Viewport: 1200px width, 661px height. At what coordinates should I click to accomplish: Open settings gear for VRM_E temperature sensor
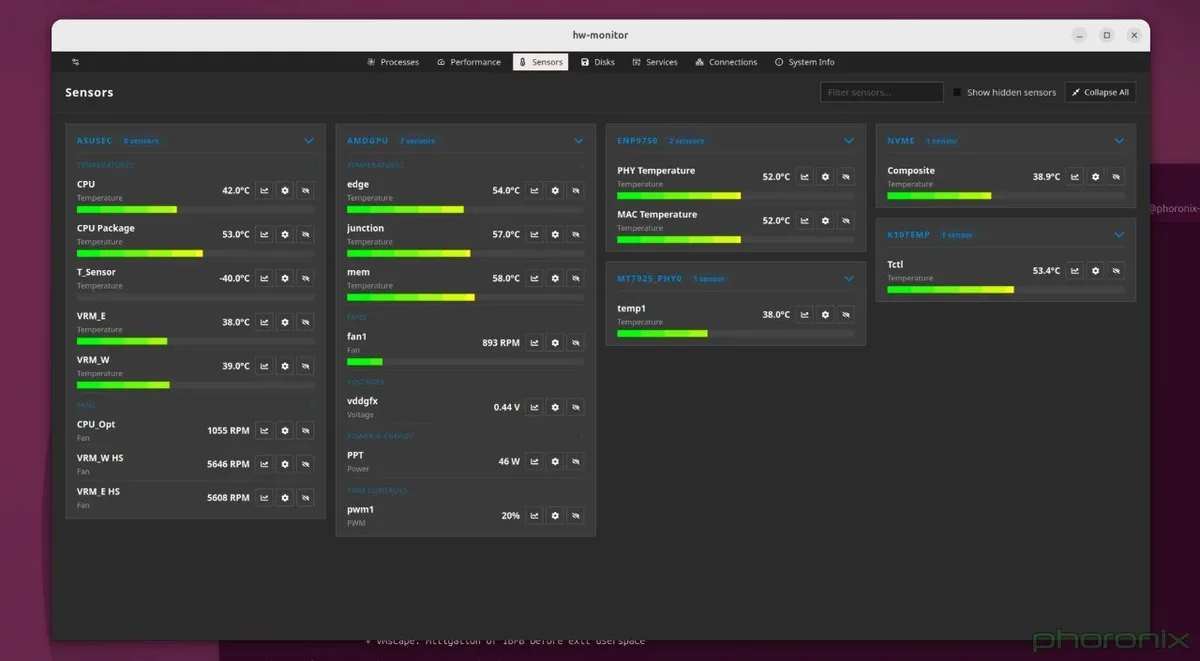tap(285, 322)
